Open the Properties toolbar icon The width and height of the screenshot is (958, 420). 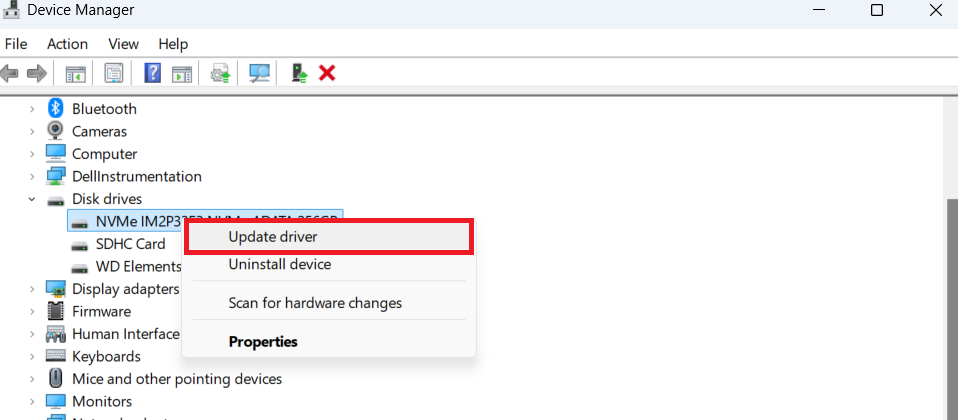(x=113, y=73)
